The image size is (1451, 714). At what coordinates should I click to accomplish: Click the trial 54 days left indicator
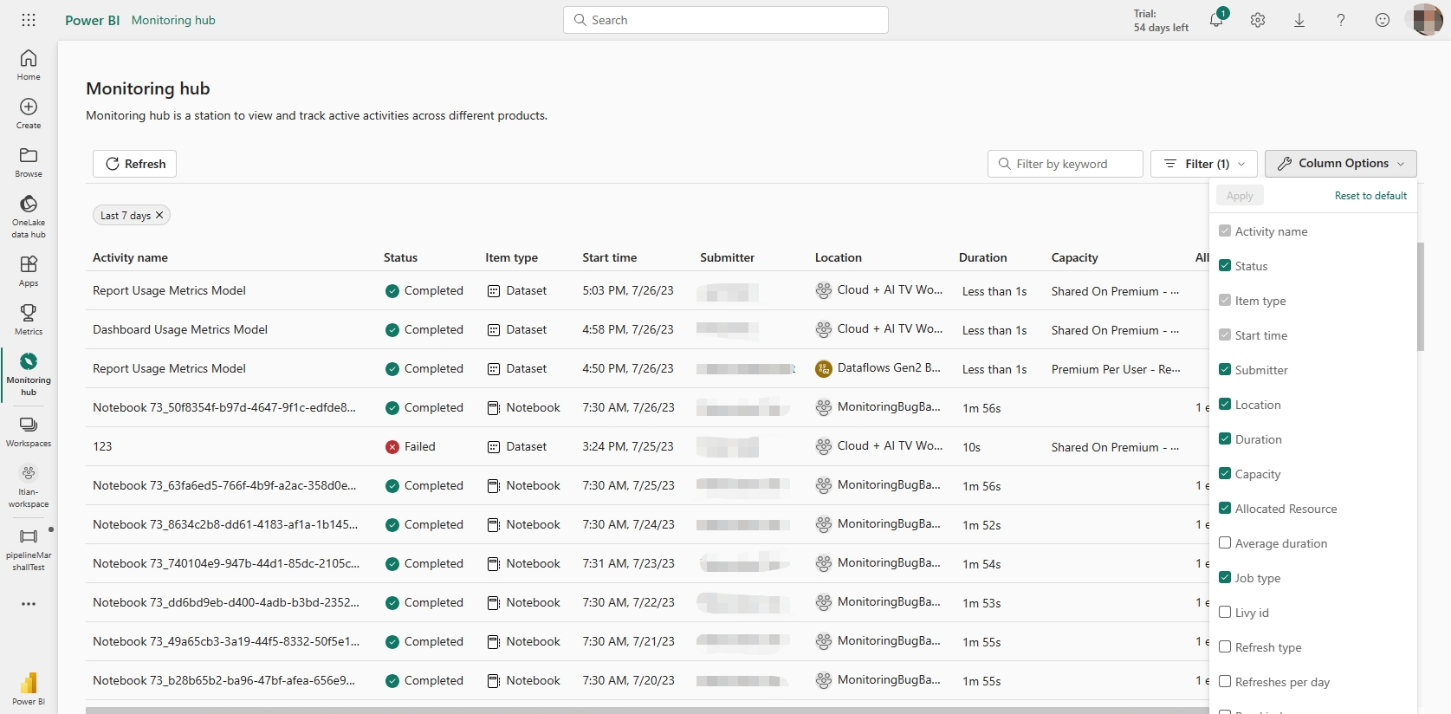tap(1161, 21)
